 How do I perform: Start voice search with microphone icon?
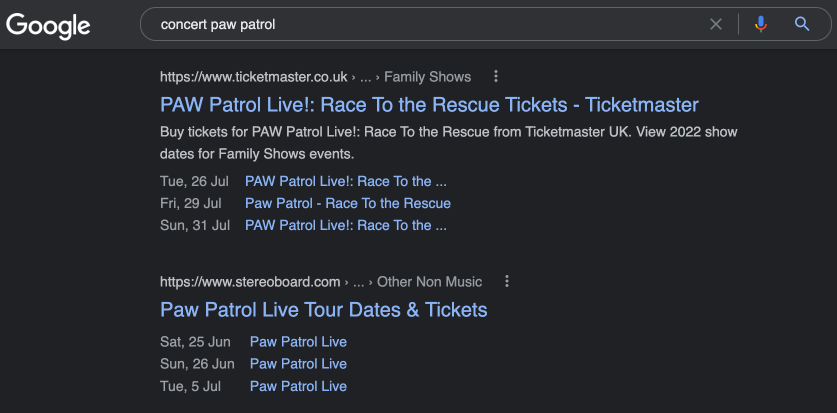761,24
